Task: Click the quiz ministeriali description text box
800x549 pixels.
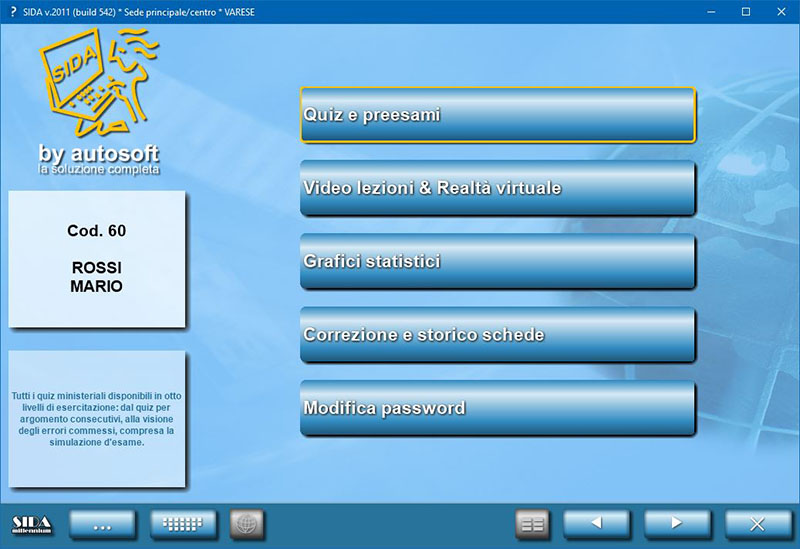Action: point(97,418)
